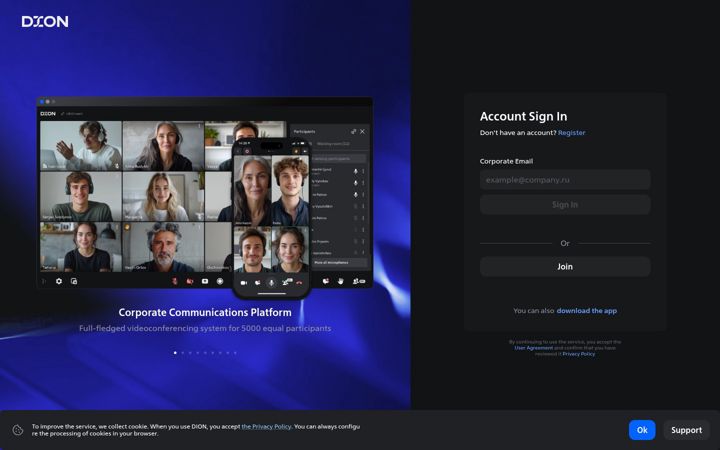The image size is (720, 450).
Task: Focus the Corporate Email input field
Action: click(x=565, y=180)
